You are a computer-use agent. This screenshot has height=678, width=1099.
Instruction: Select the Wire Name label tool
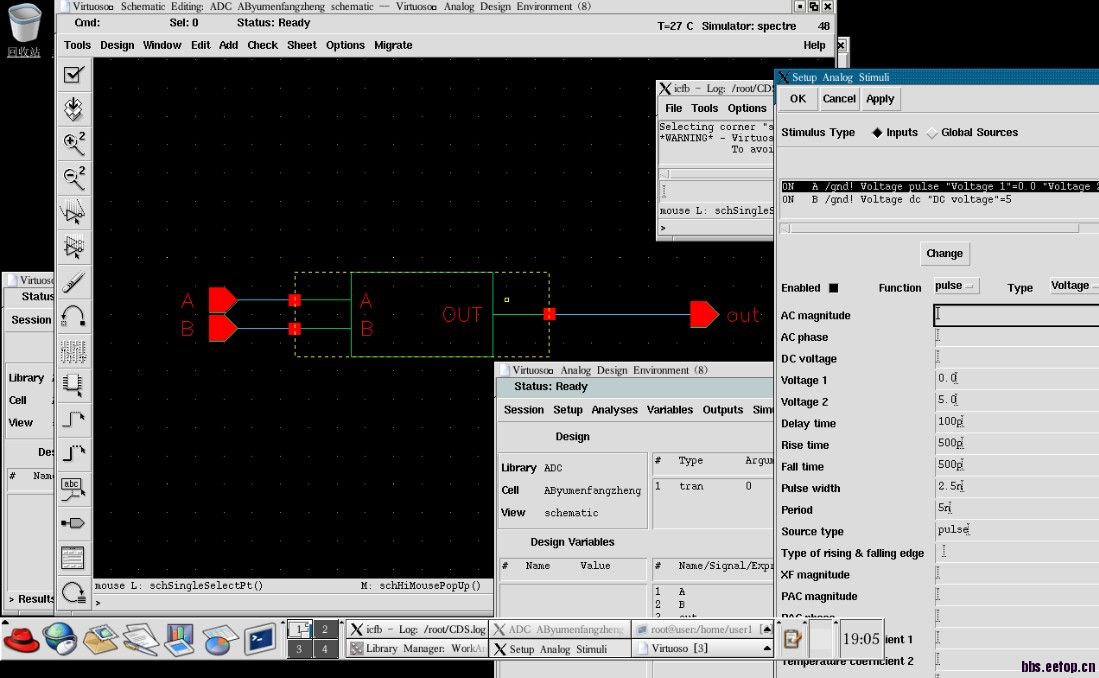(x=74, y=487)
